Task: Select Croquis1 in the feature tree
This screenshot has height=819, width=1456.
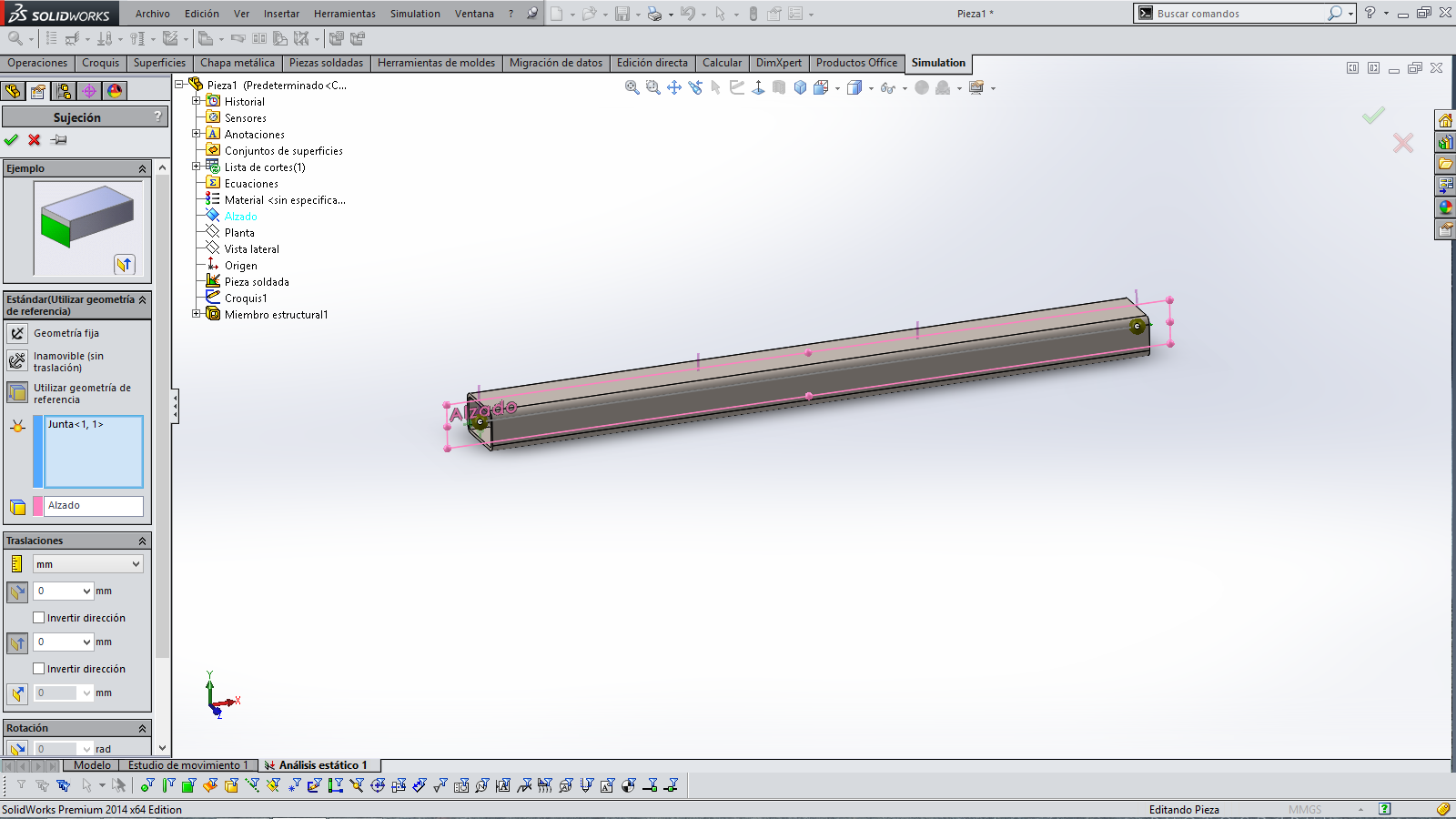Action: point(246,298)
